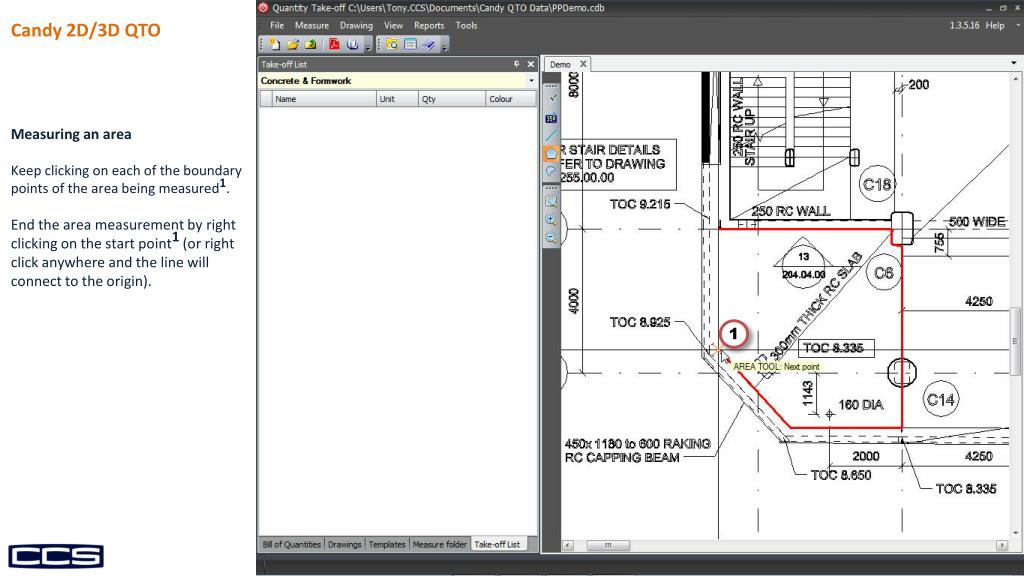Viewport: 1024px width, 576px height.
Task: Select the count tool icon
Action: tap(551, 118)
